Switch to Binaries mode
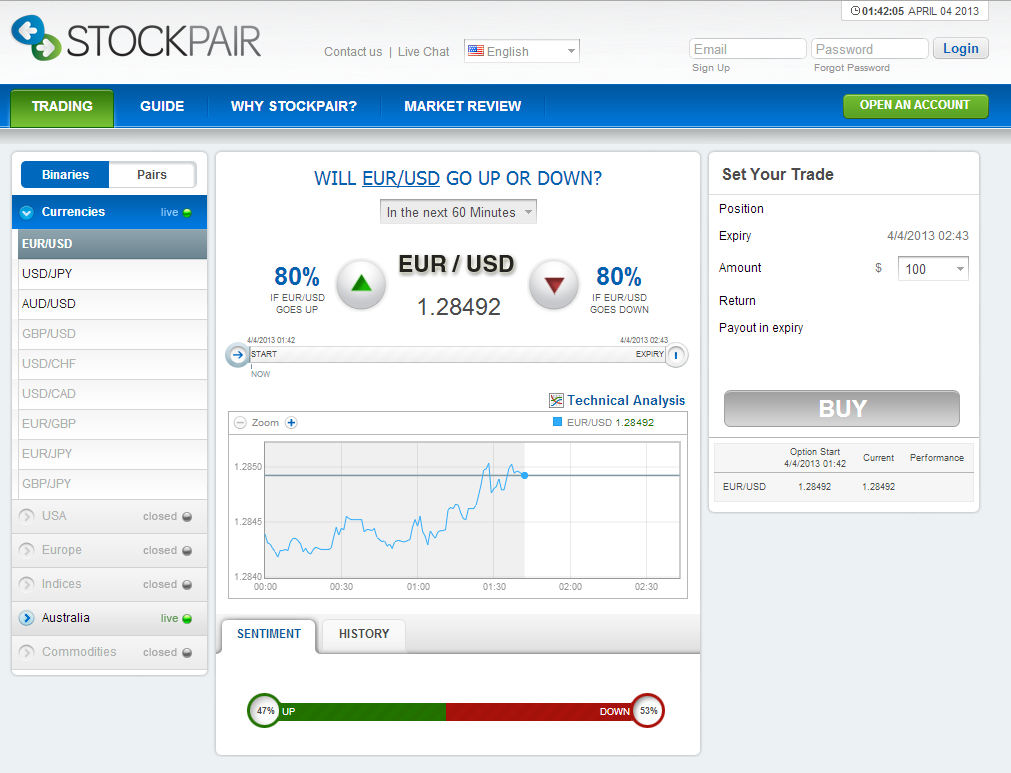 pos(65,175)
